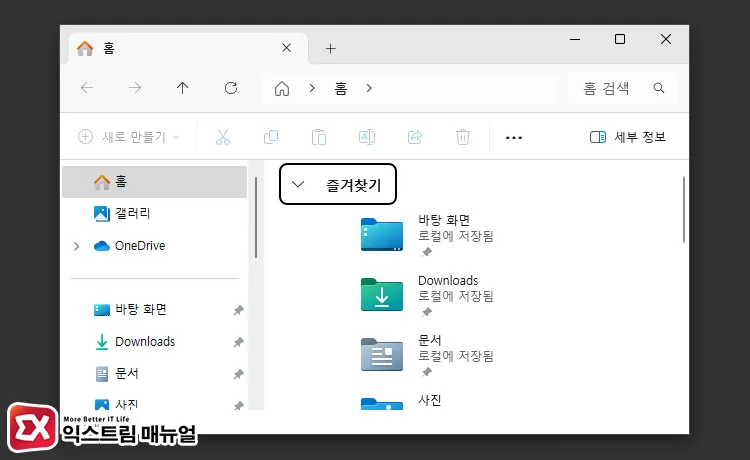The height and width of the screenshot is (460, 750).
Task: Click 홈 breadcrumb in address bar
Action: 341,88
